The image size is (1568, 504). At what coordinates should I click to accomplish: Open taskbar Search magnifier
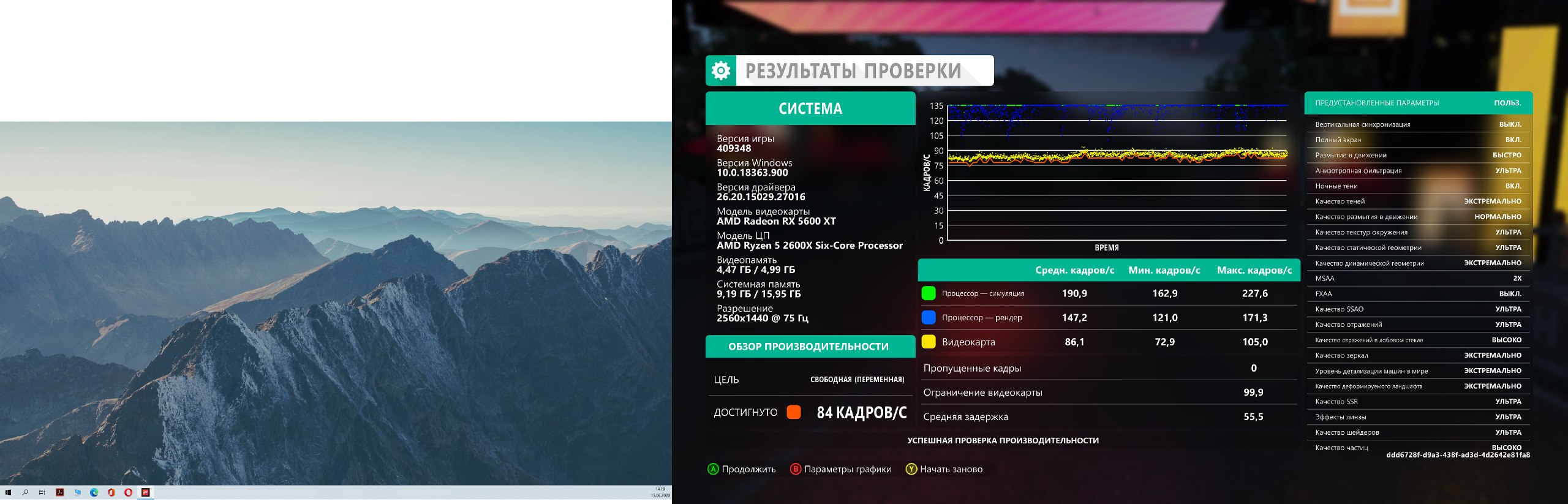(25, 492)
